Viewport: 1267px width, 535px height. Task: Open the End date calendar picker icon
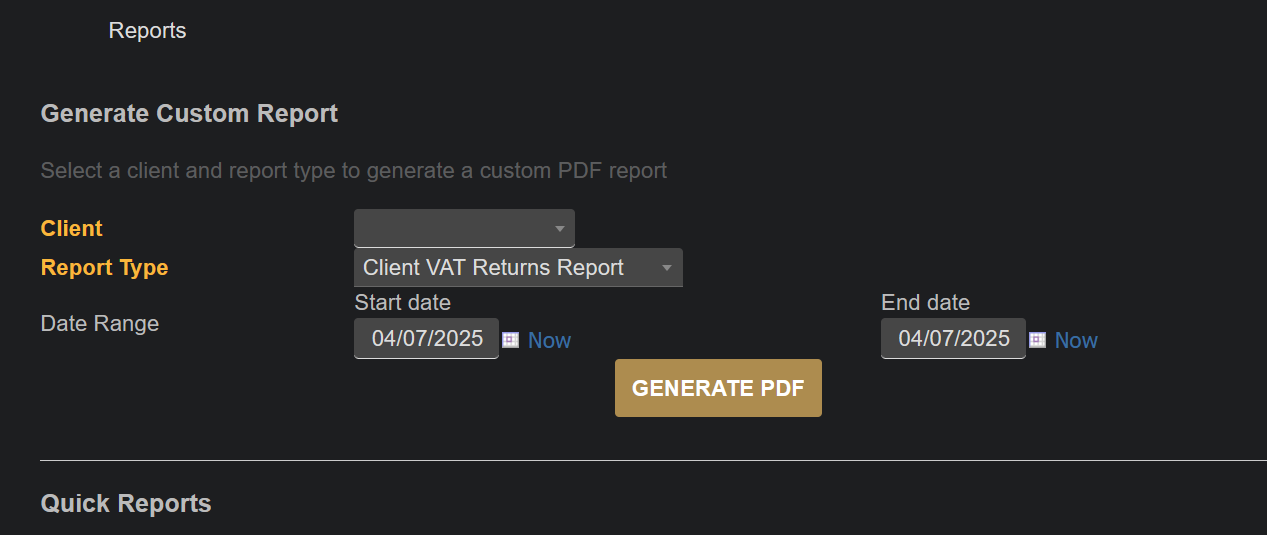[1037, 340]
